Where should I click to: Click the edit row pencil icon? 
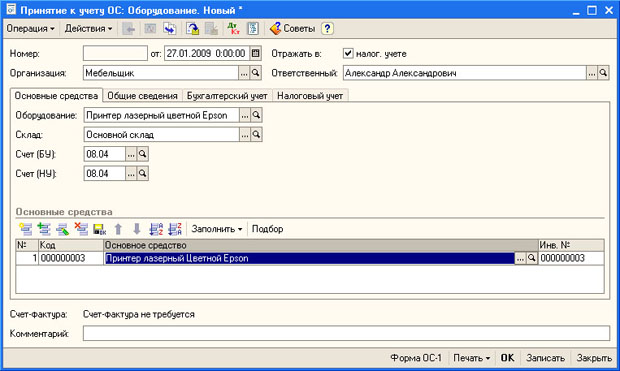[63, 229]
